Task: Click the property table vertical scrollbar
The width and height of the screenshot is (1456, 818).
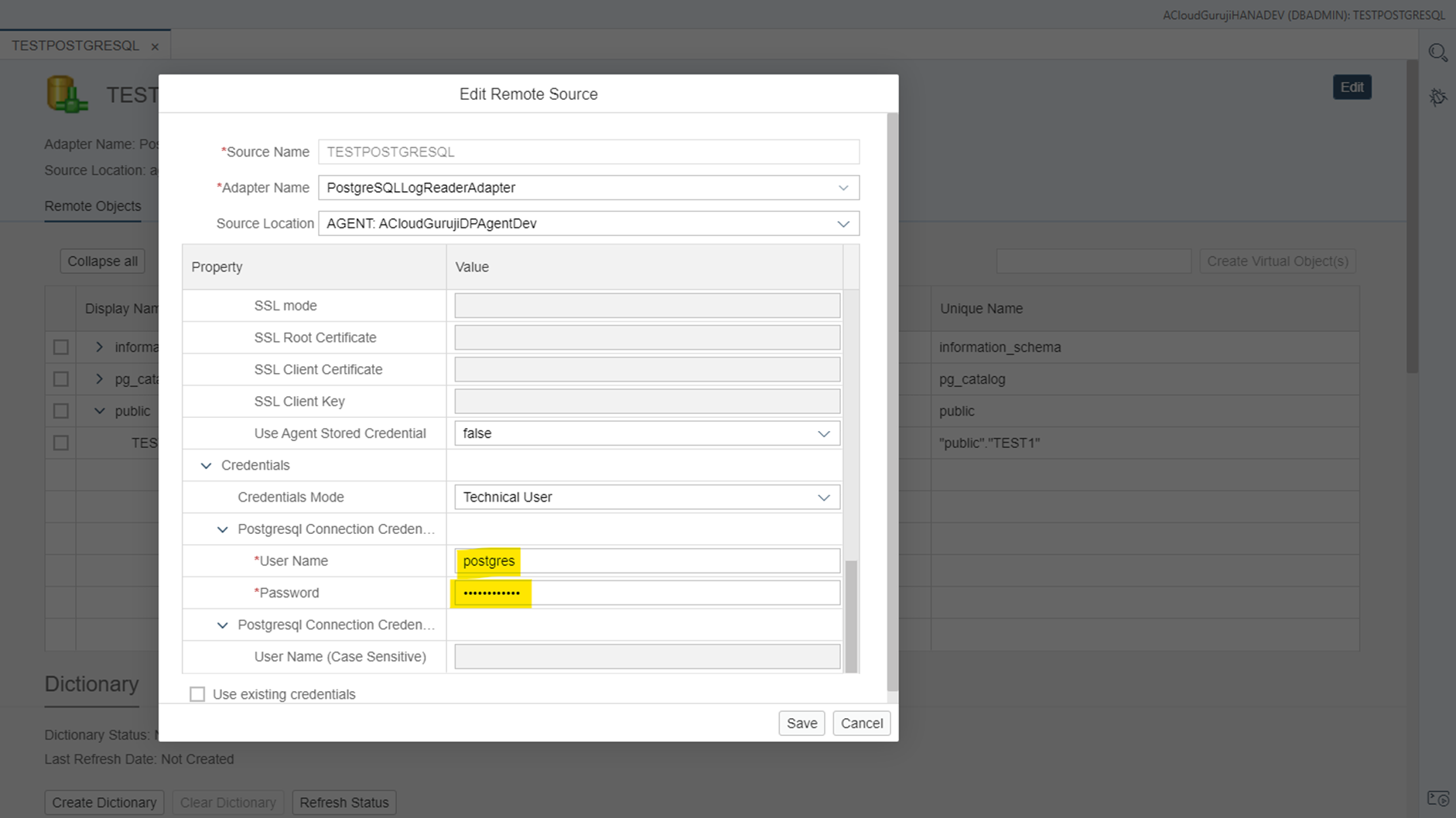Action: [851, 616]
